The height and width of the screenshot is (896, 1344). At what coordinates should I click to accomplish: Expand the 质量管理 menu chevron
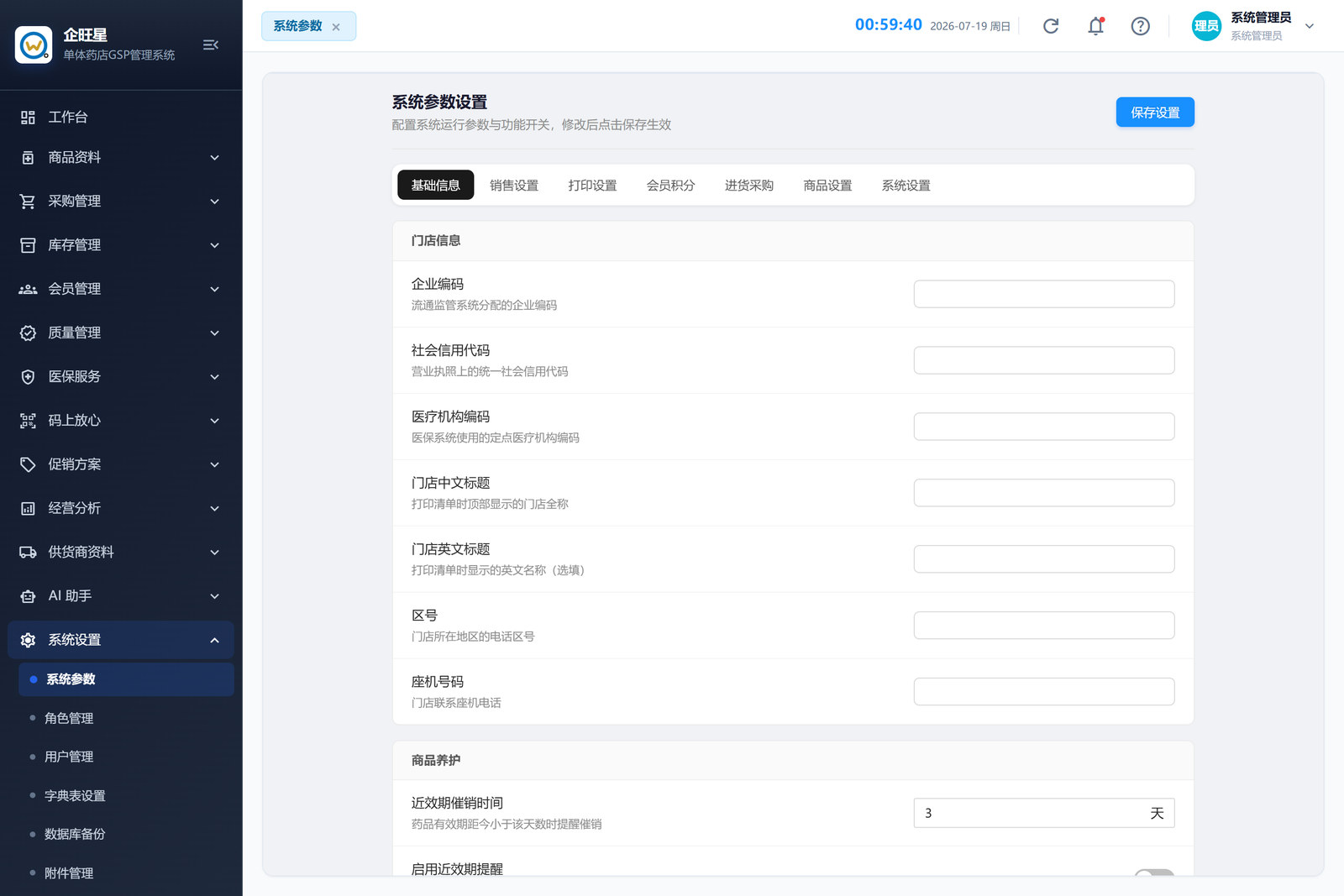tap(214, 333)
